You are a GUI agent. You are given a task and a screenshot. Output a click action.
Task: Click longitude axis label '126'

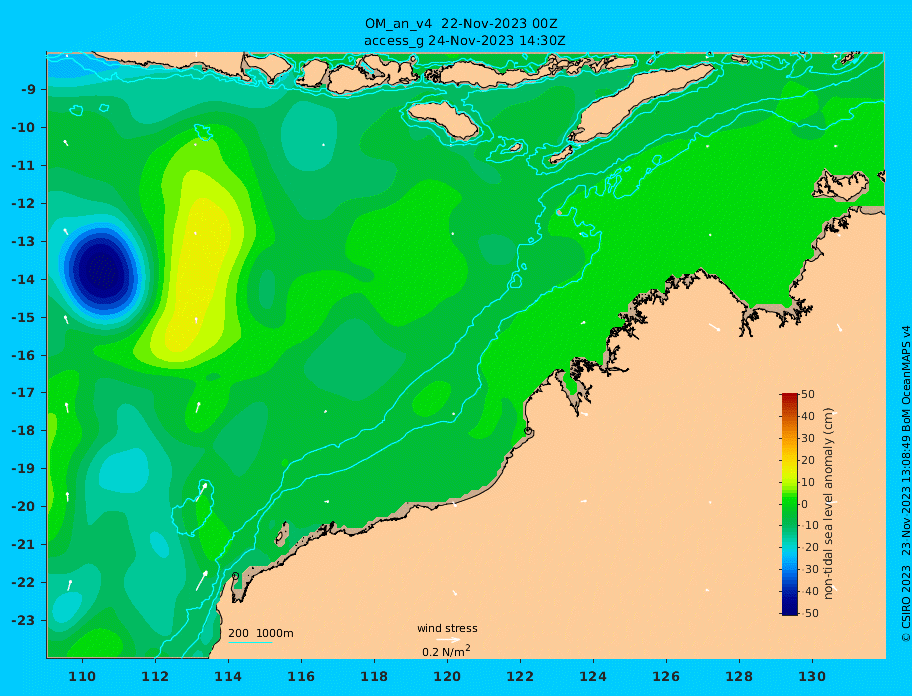point(666,677)
